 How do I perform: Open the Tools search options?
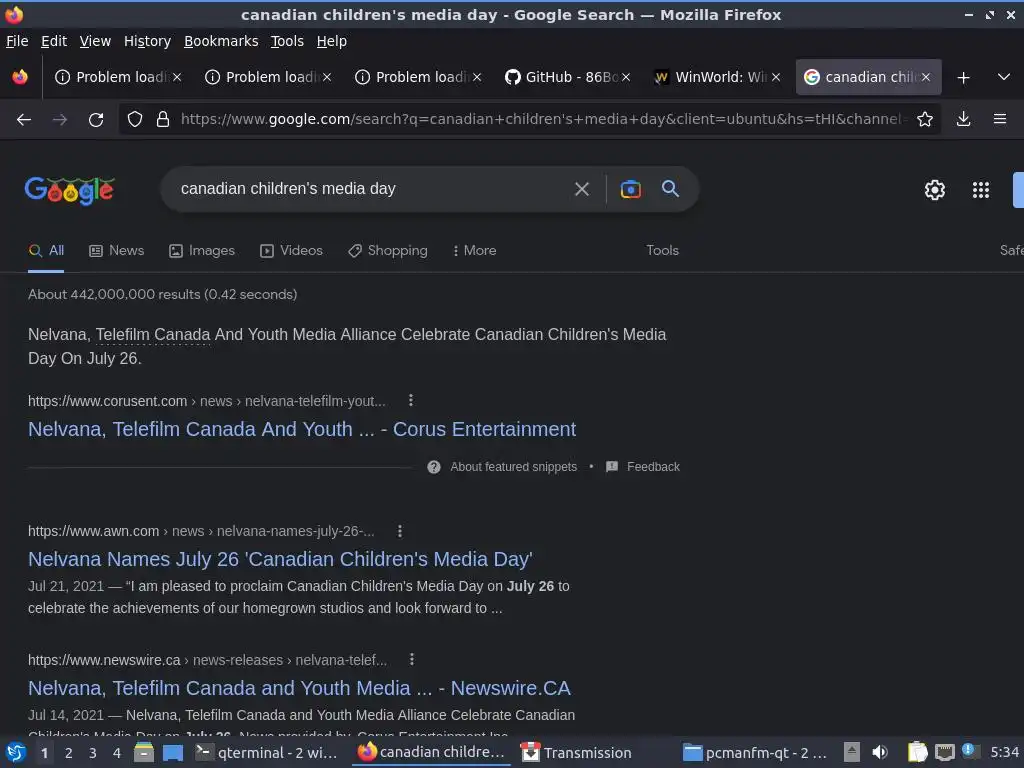662,251
